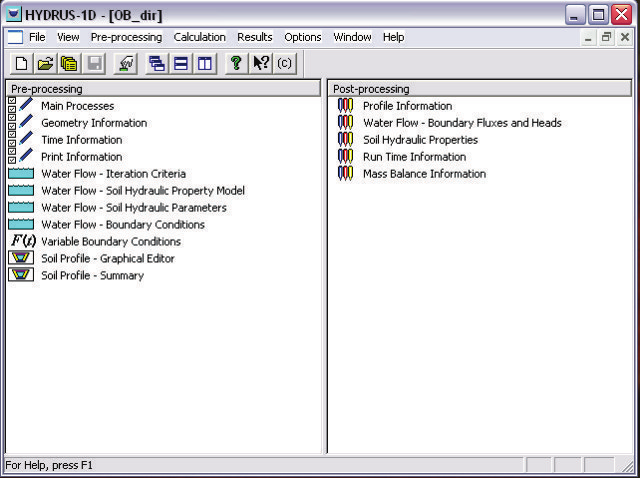Open the Help menu

tap(393, 37)
